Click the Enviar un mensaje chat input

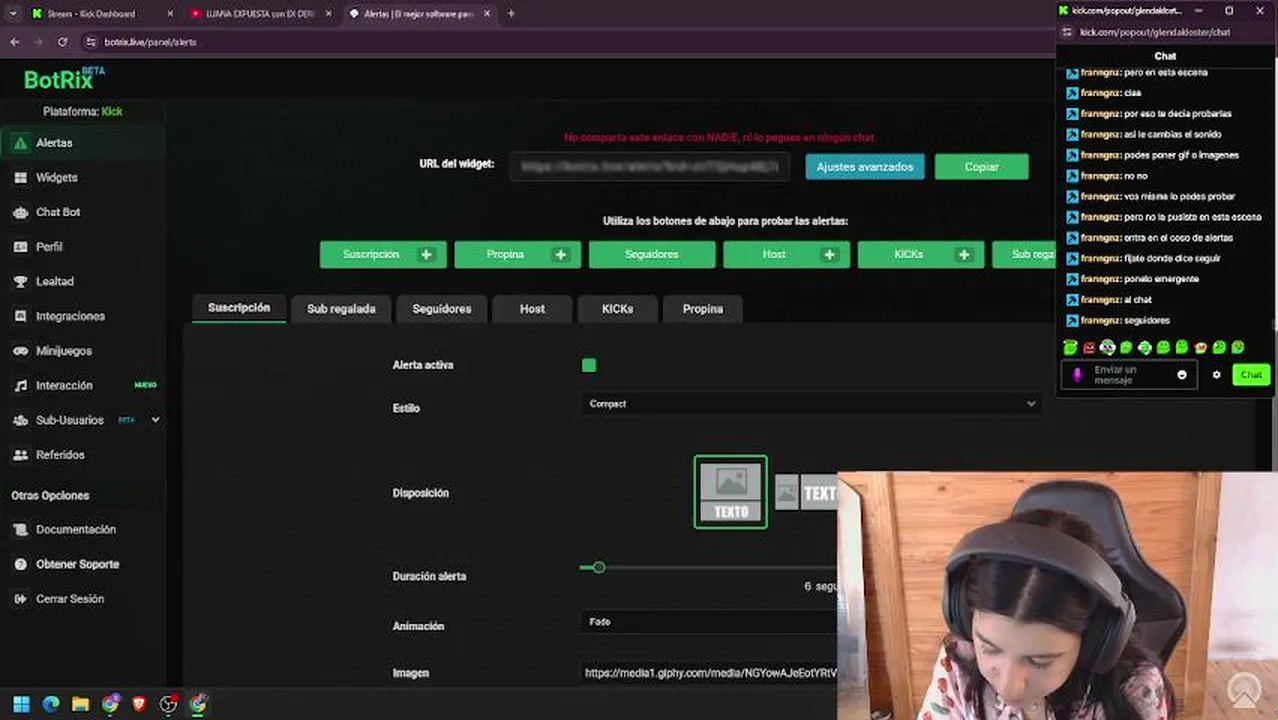1128,375
